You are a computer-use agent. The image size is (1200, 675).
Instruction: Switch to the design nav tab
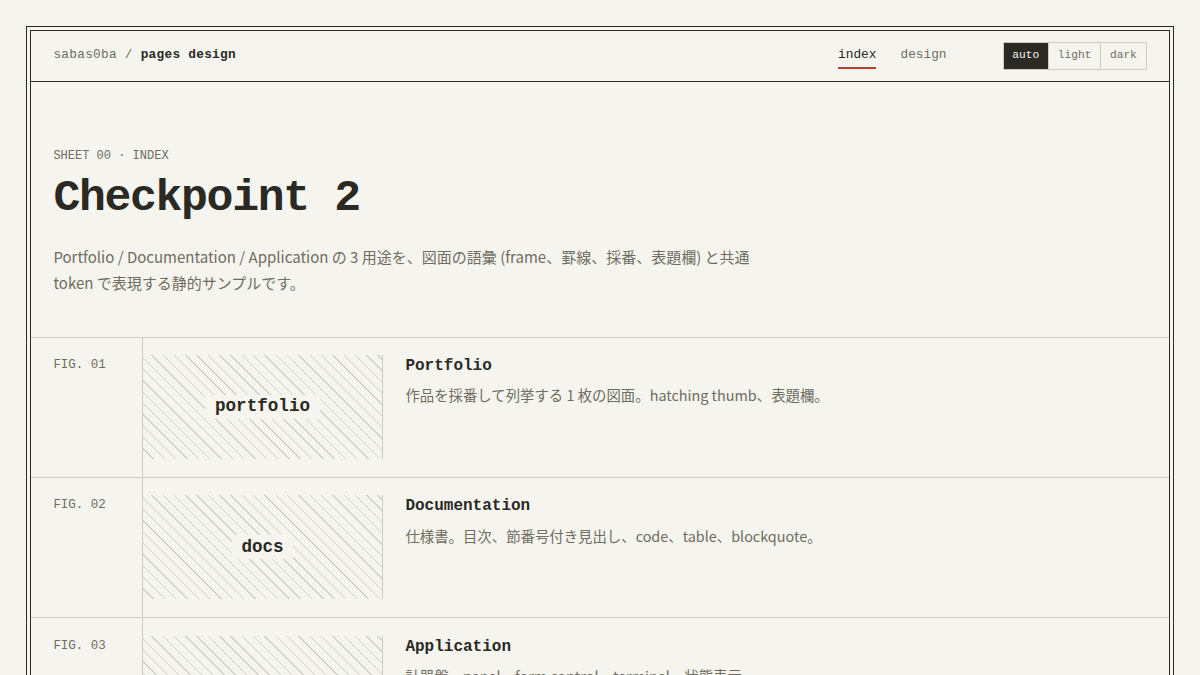(923, 54)
